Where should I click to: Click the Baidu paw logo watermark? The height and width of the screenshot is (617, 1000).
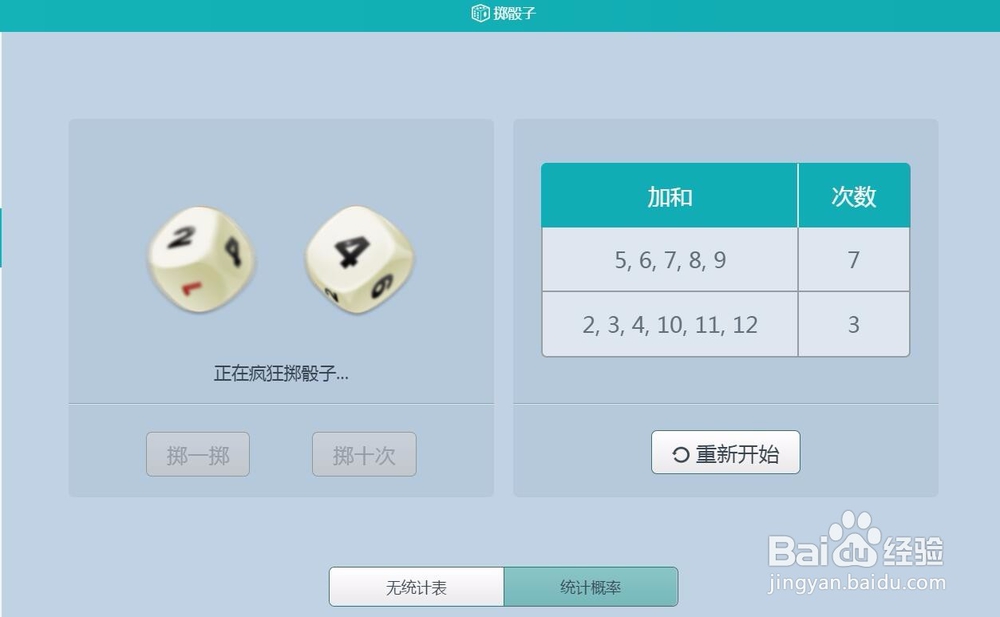(855, 539)
